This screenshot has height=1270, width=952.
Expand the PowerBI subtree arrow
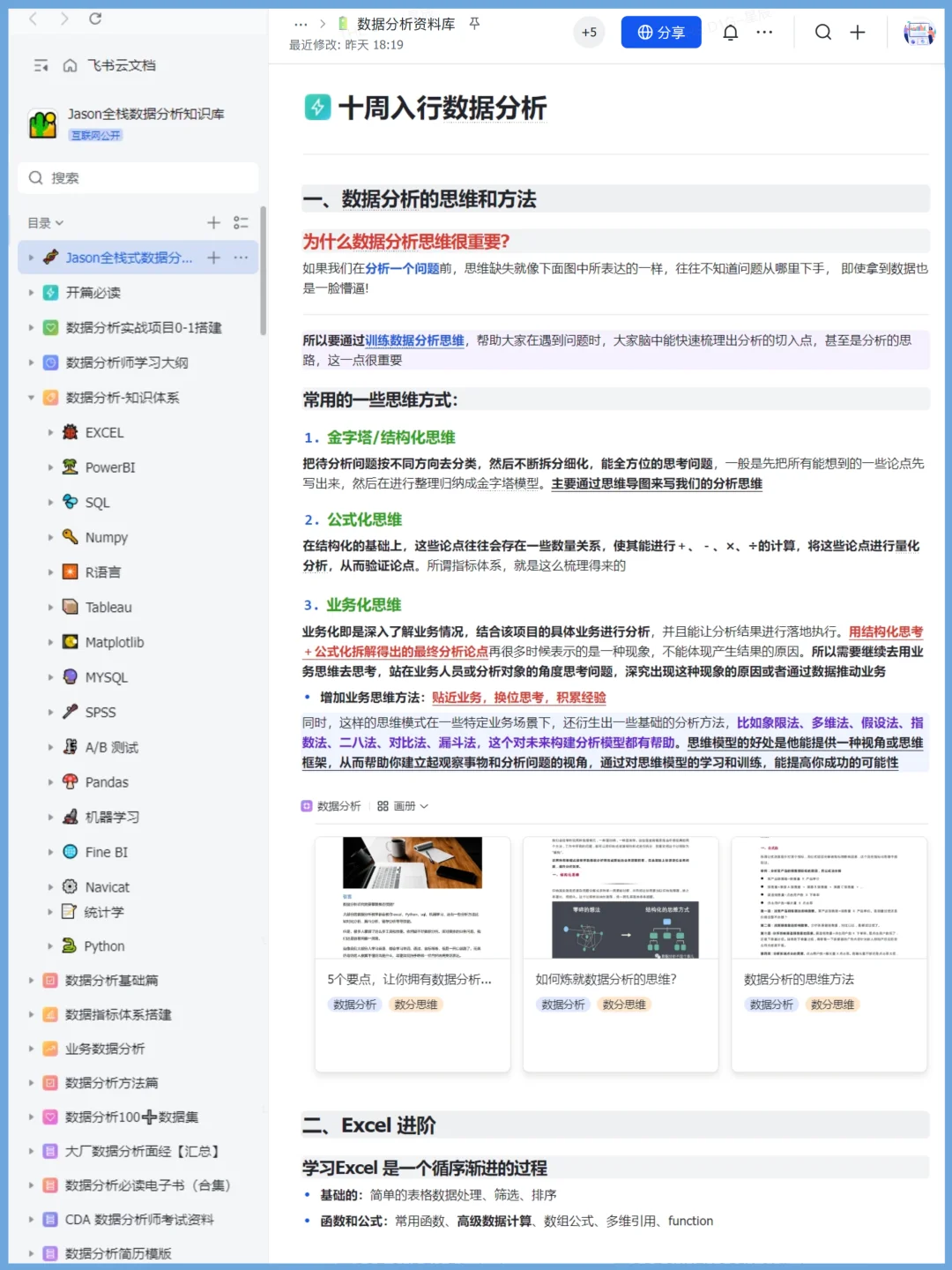[x=50, y=467]
